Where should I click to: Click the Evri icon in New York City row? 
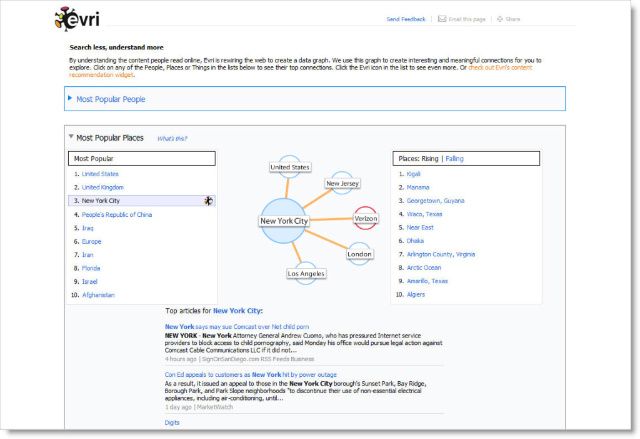(x=209, y=201)
